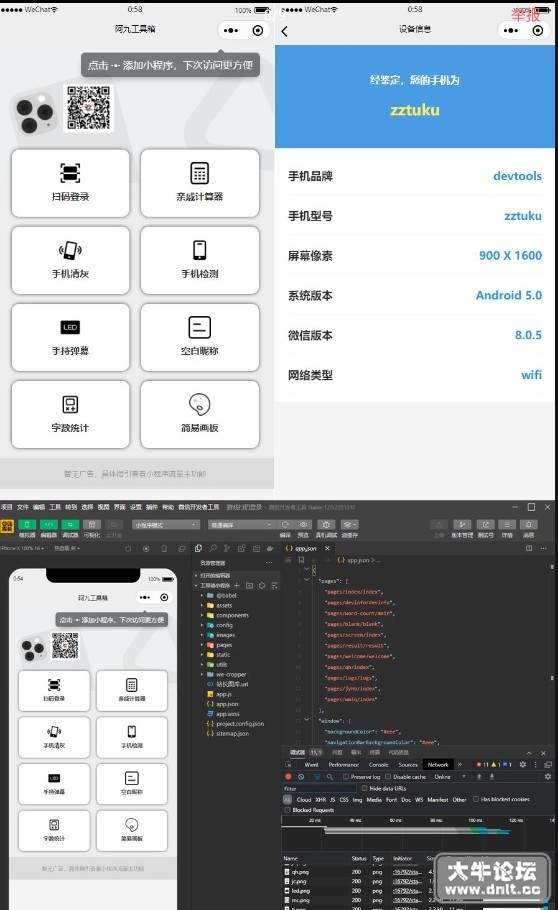
Task: Toggle the green 编辑器 editor button
Action: point(48,525)
